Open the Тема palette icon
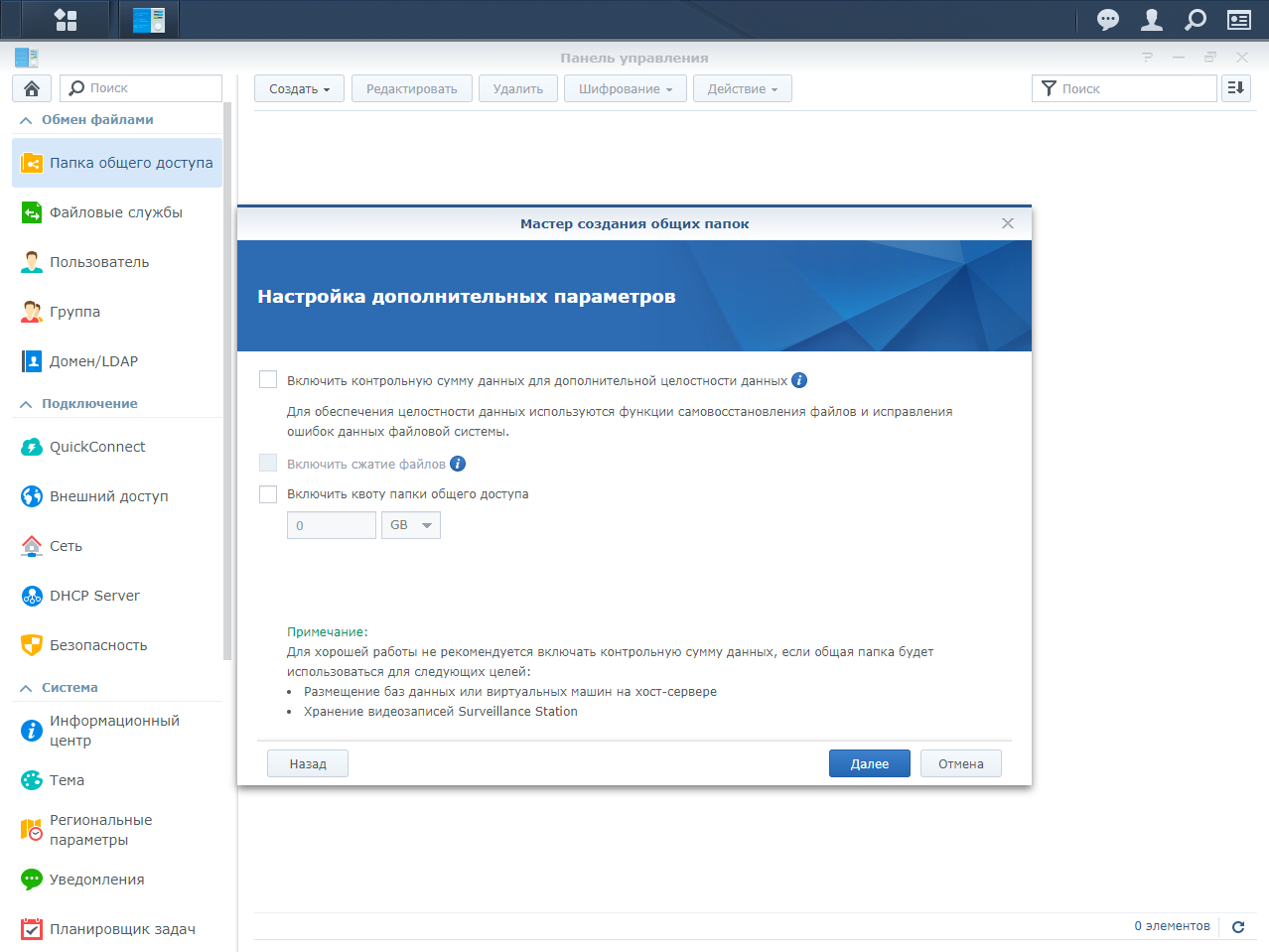 coord(32,780)
